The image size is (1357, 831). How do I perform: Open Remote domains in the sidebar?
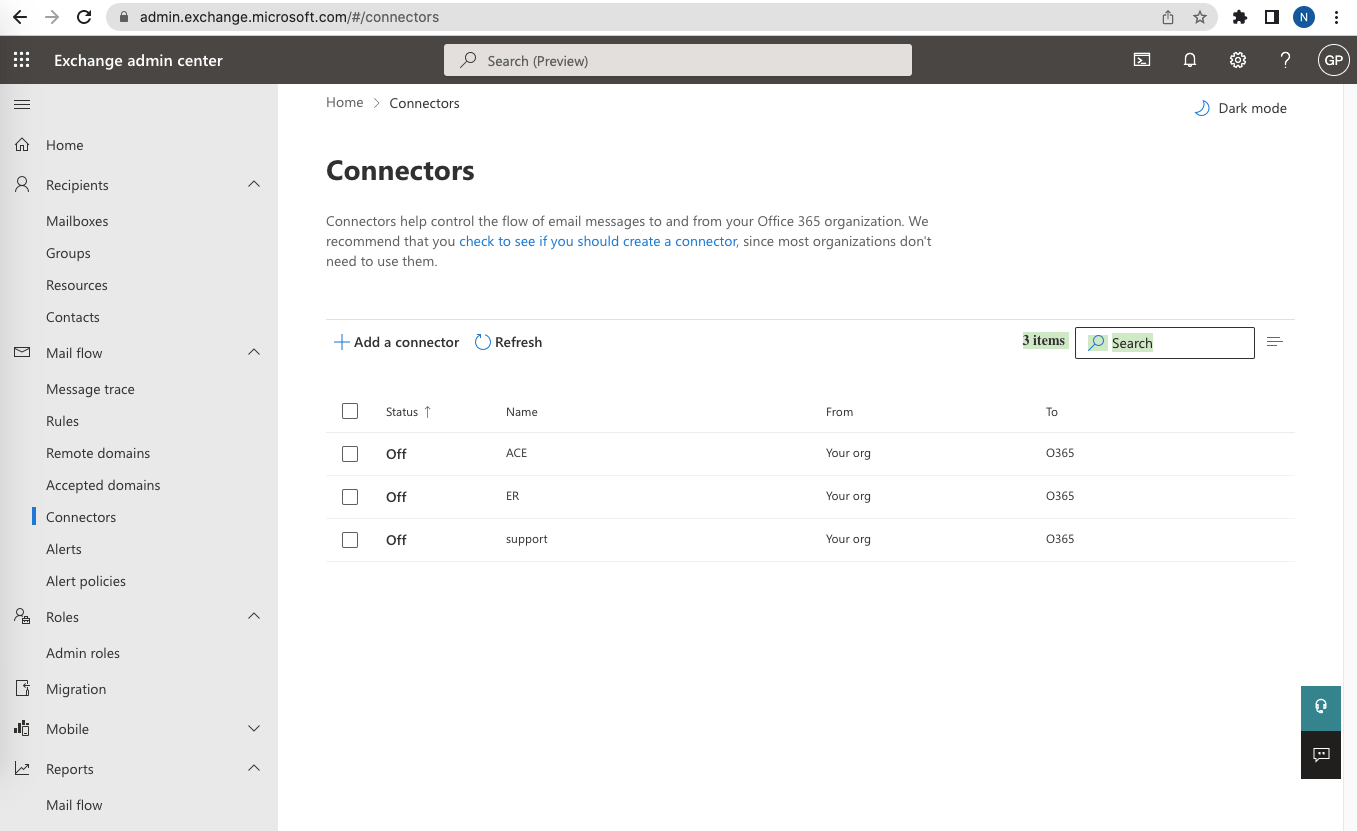pyautogui.click(x=98, y=453)
